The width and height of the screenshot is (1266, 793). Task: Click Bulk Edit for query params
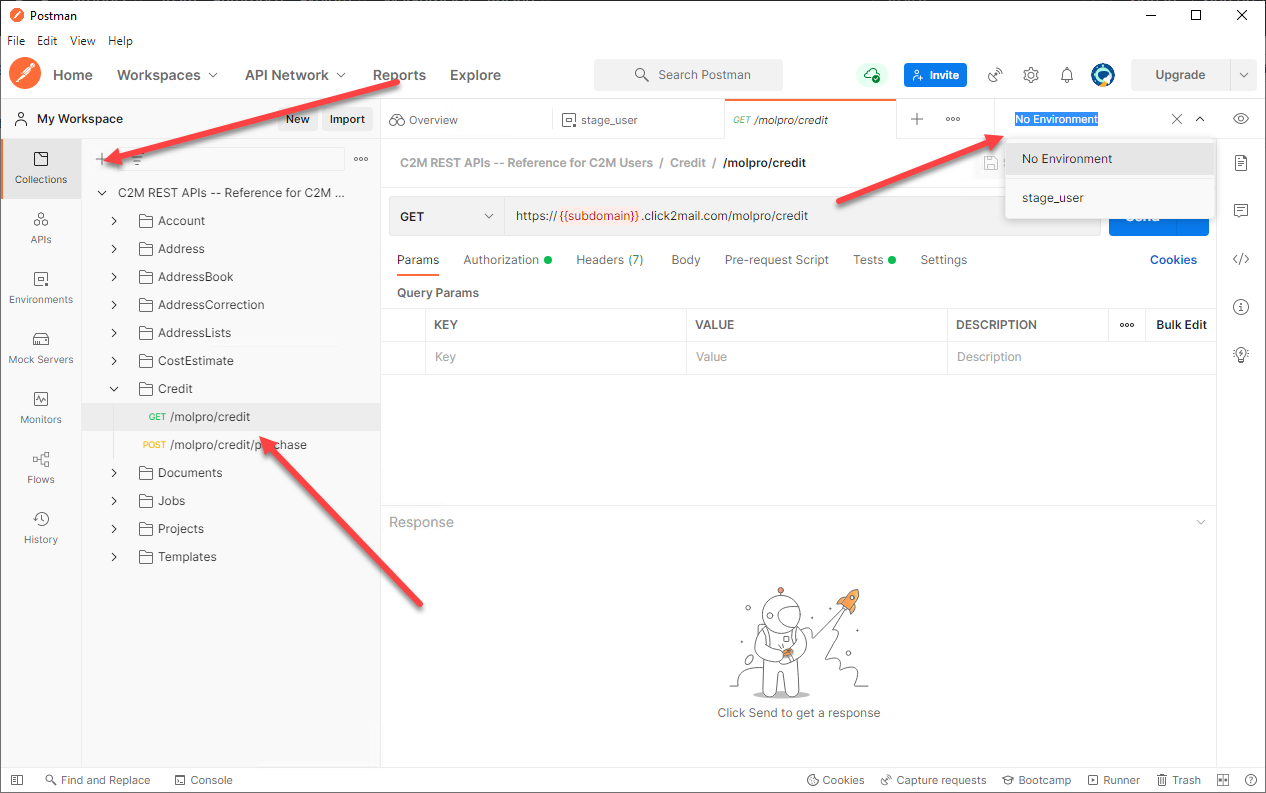click(x=1181, y=325)
